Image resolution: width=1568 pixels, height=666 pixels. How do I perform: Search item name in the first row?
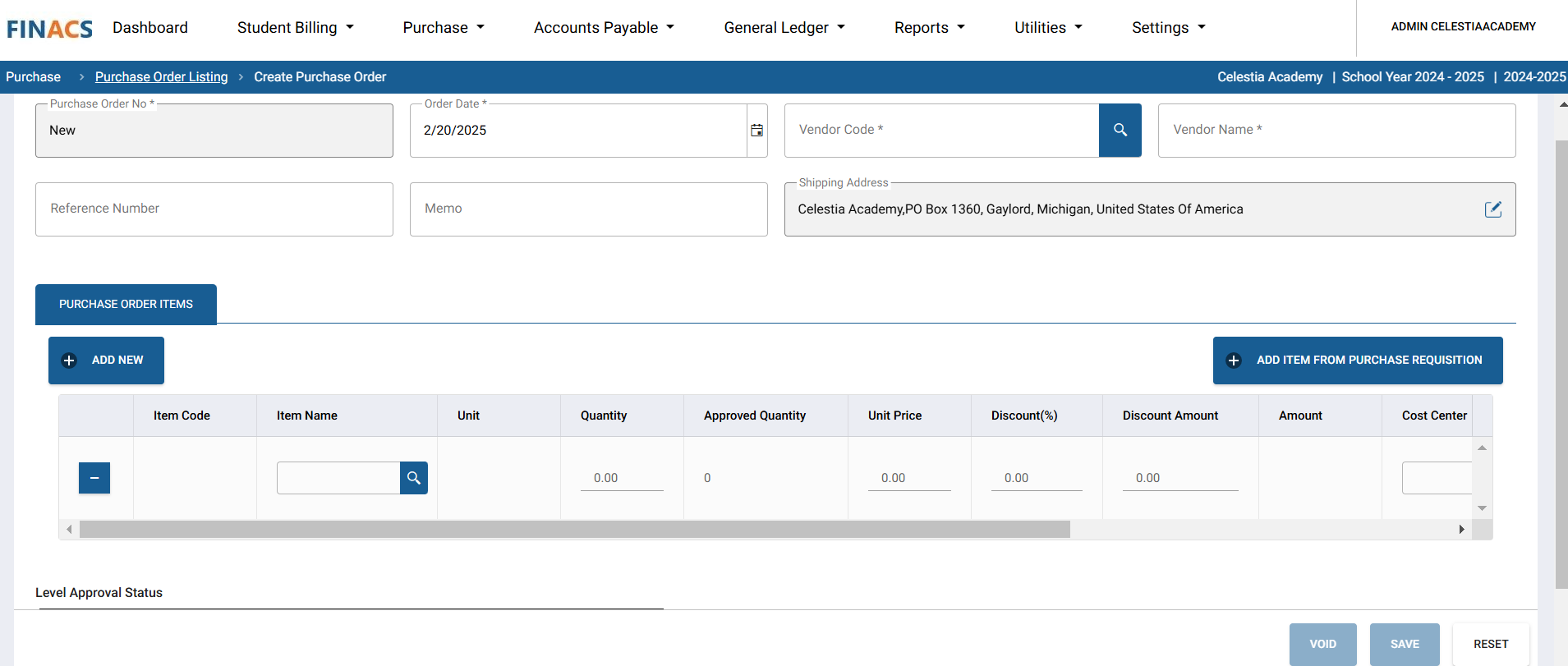click(414, 478)
